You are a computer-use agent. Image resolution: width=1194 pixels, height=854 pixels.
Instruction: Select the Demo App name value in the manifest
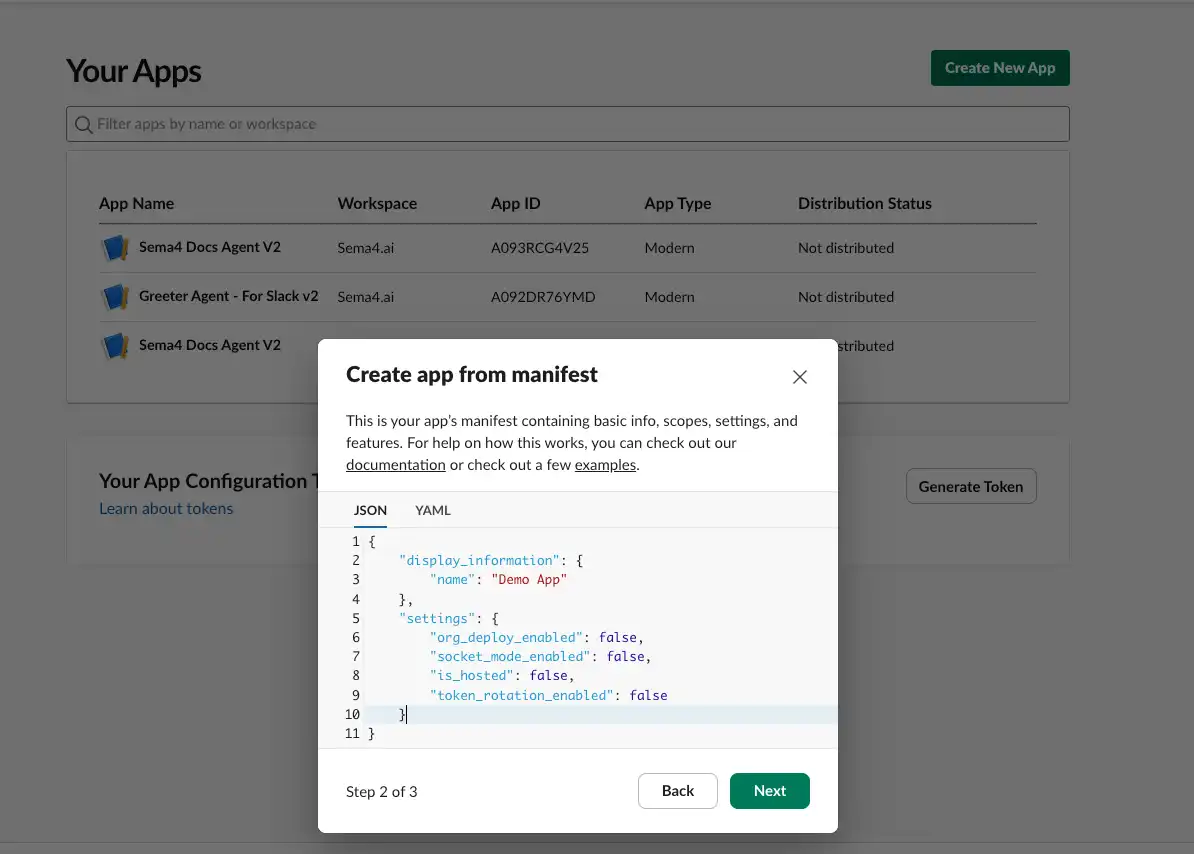coord(529,579)
